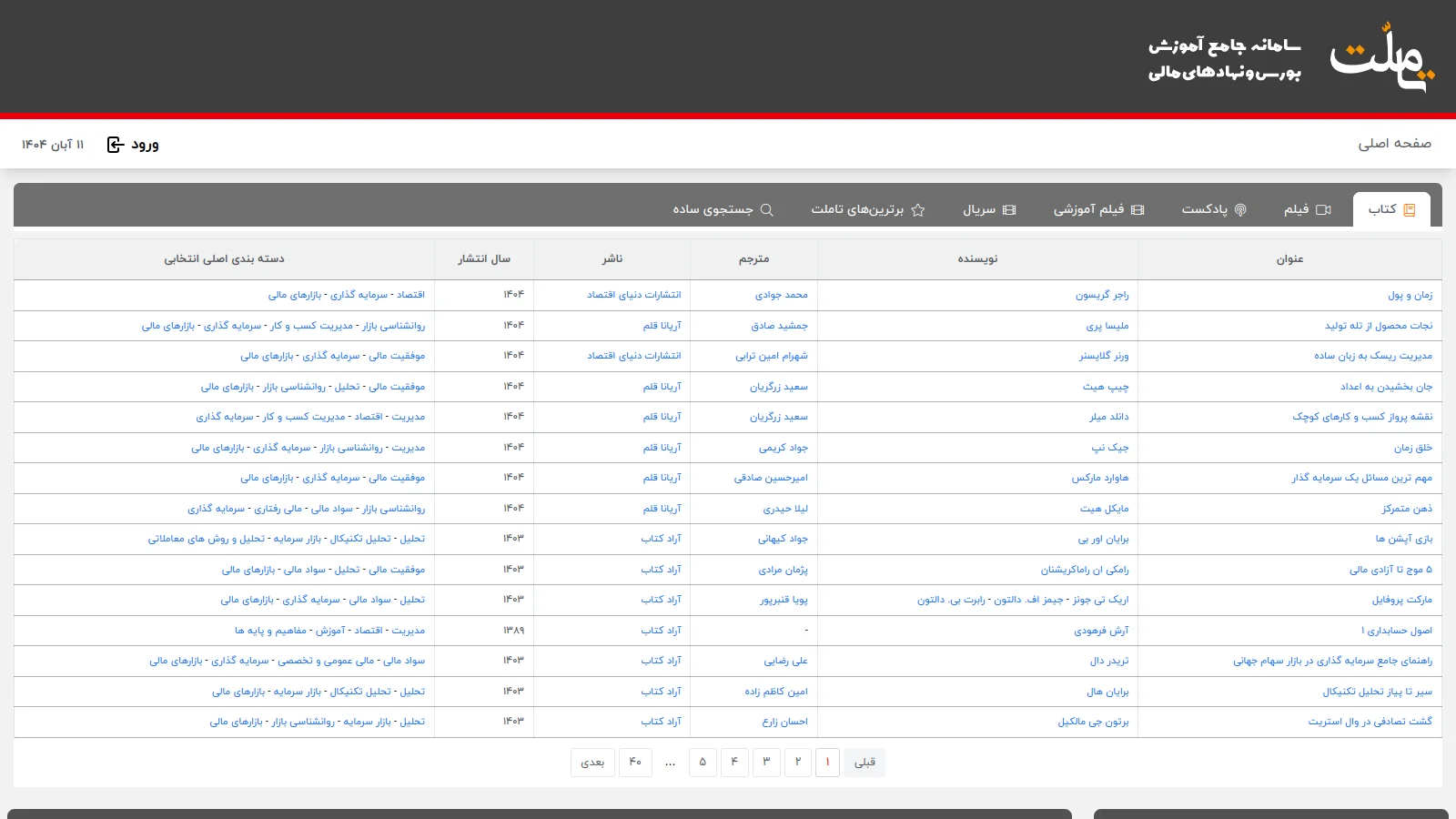This screenshot has width=1456, height=819.
Task: Click the magnifier icon for جستجوی ساده
Action: [767, 210]
